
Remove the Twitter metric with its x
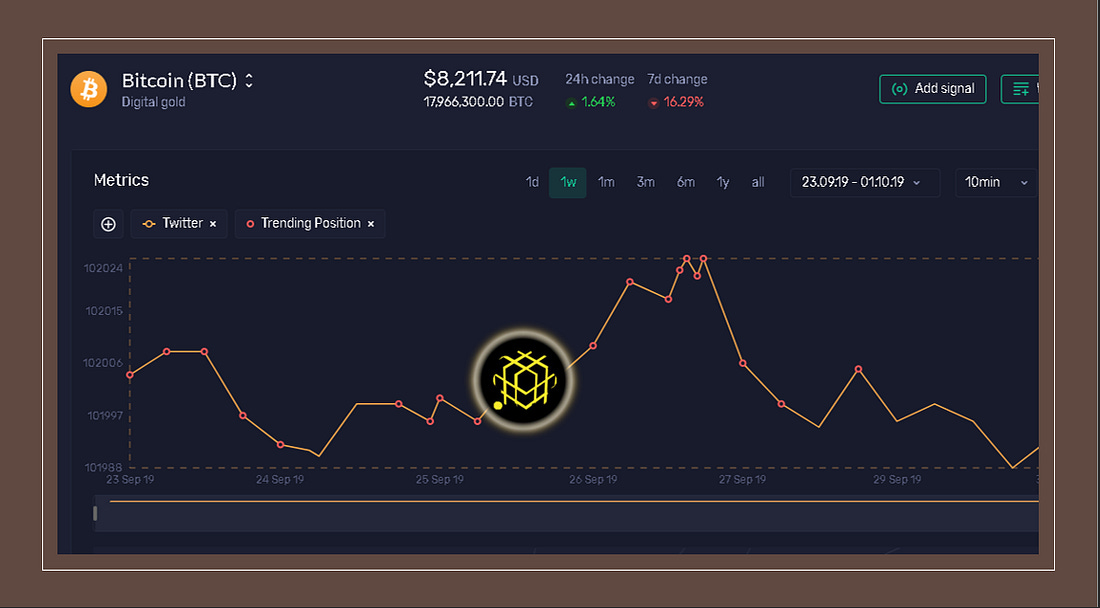pyautogui.click(x=213, y=224)
